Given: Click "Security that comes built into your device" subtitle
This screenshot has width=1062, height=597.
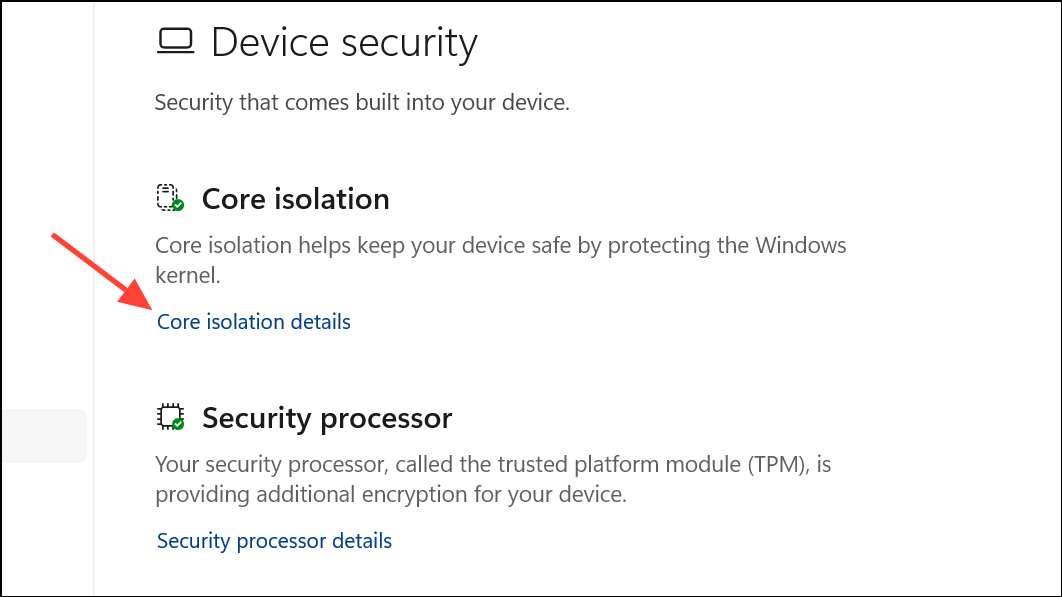Looking at the screenshot, I should tap(361, 102).
